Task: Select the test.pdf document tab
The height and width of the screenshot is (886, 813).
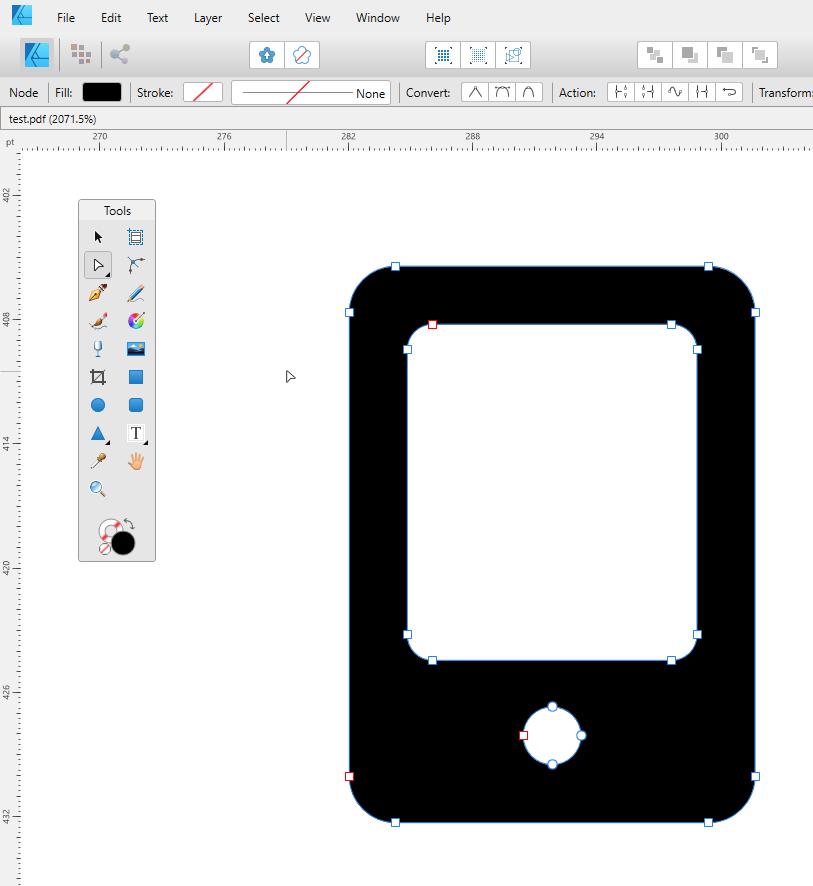Action: (53, 119)
